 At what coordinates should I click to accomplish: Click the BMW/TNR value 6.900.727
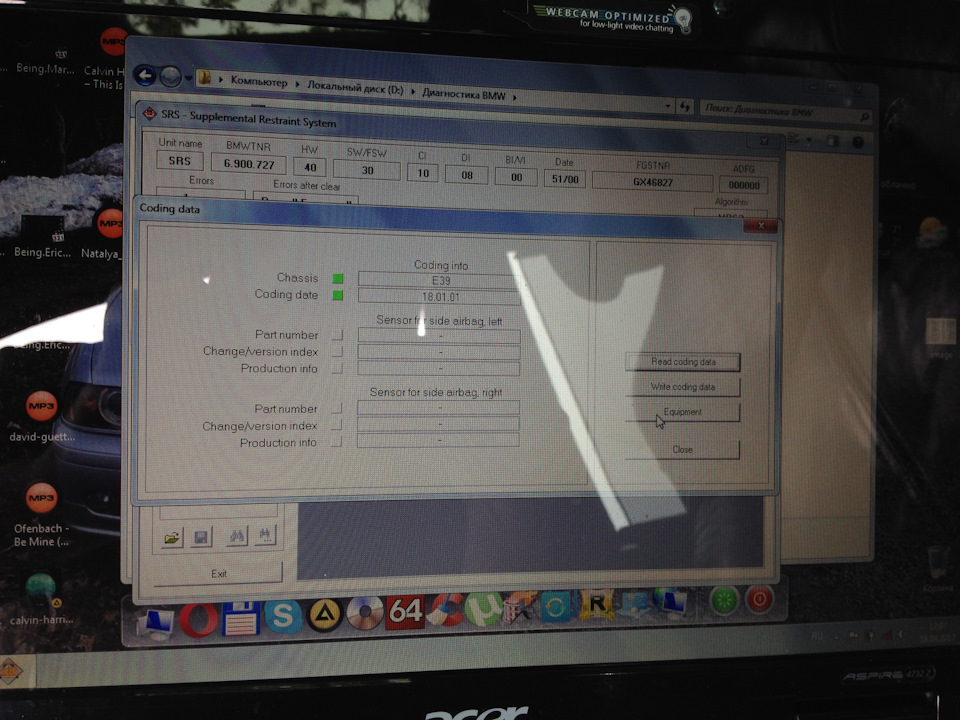249,163
